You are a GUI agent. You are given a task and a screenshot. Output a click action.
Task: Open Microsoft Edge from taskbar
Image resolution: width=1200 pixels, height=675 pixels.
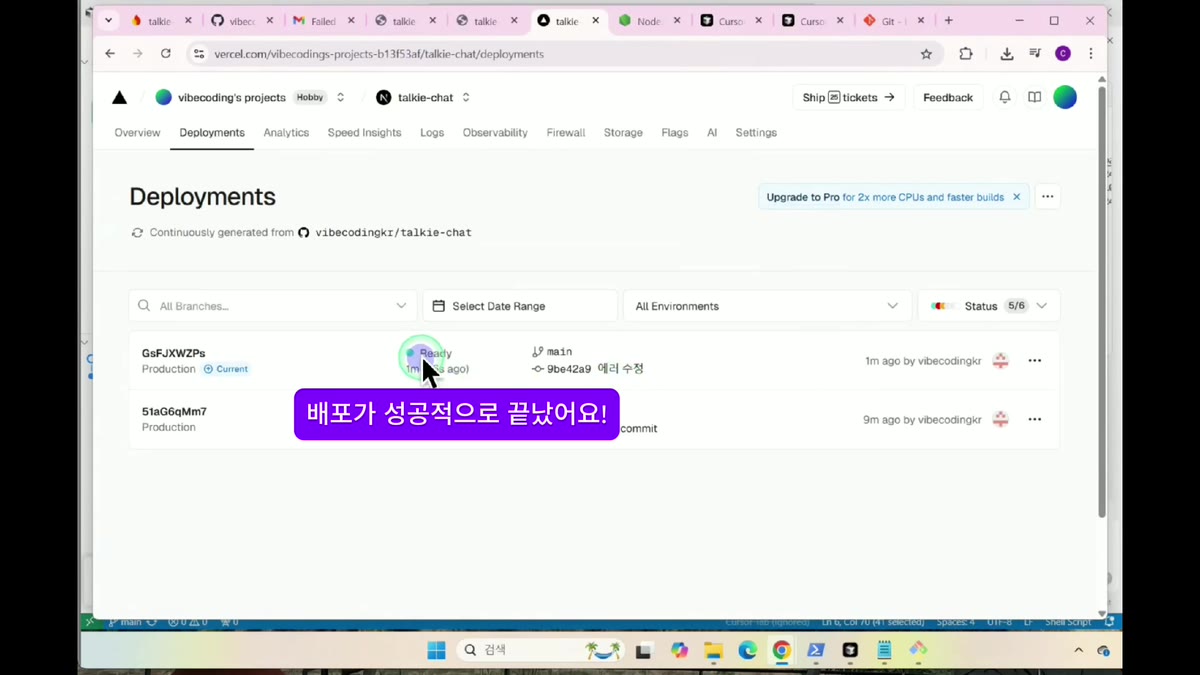point(747,650)
